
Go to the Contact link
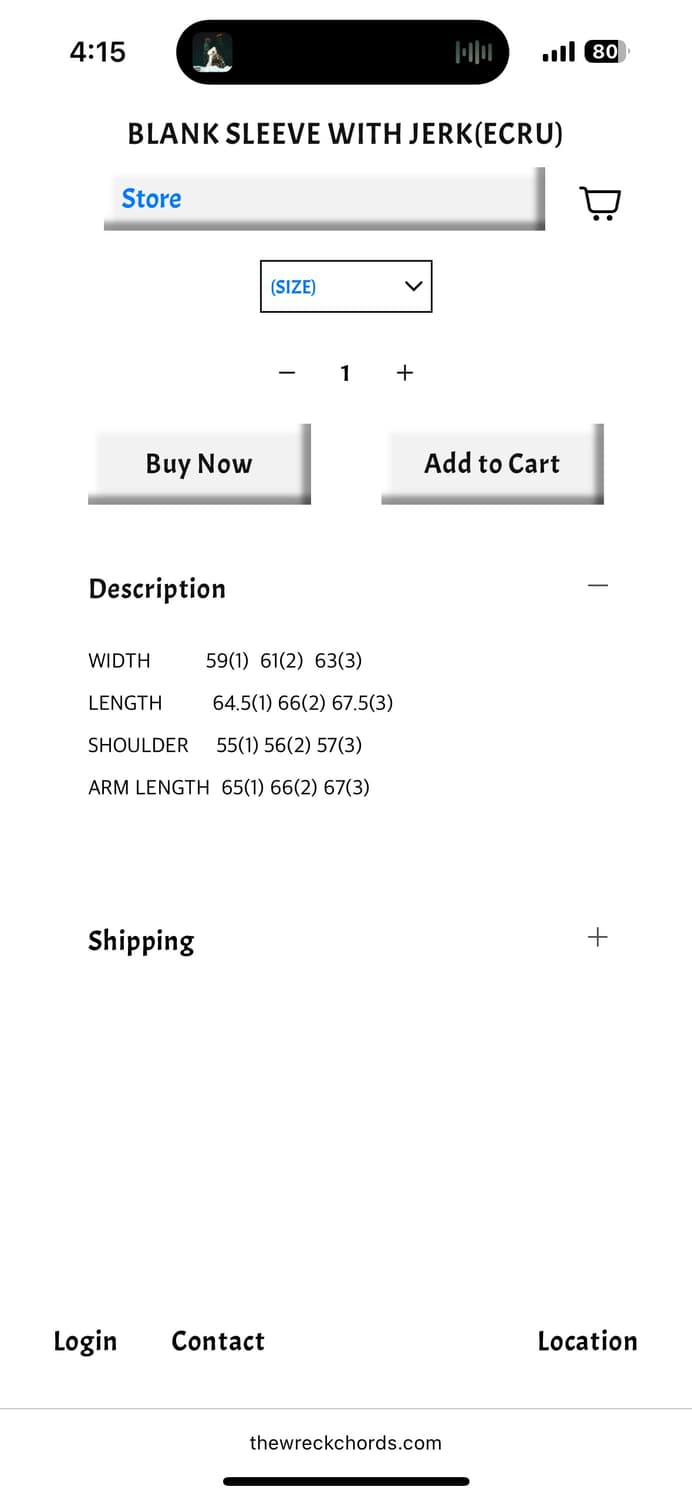pyautogui.click(x=218, y=1341)
